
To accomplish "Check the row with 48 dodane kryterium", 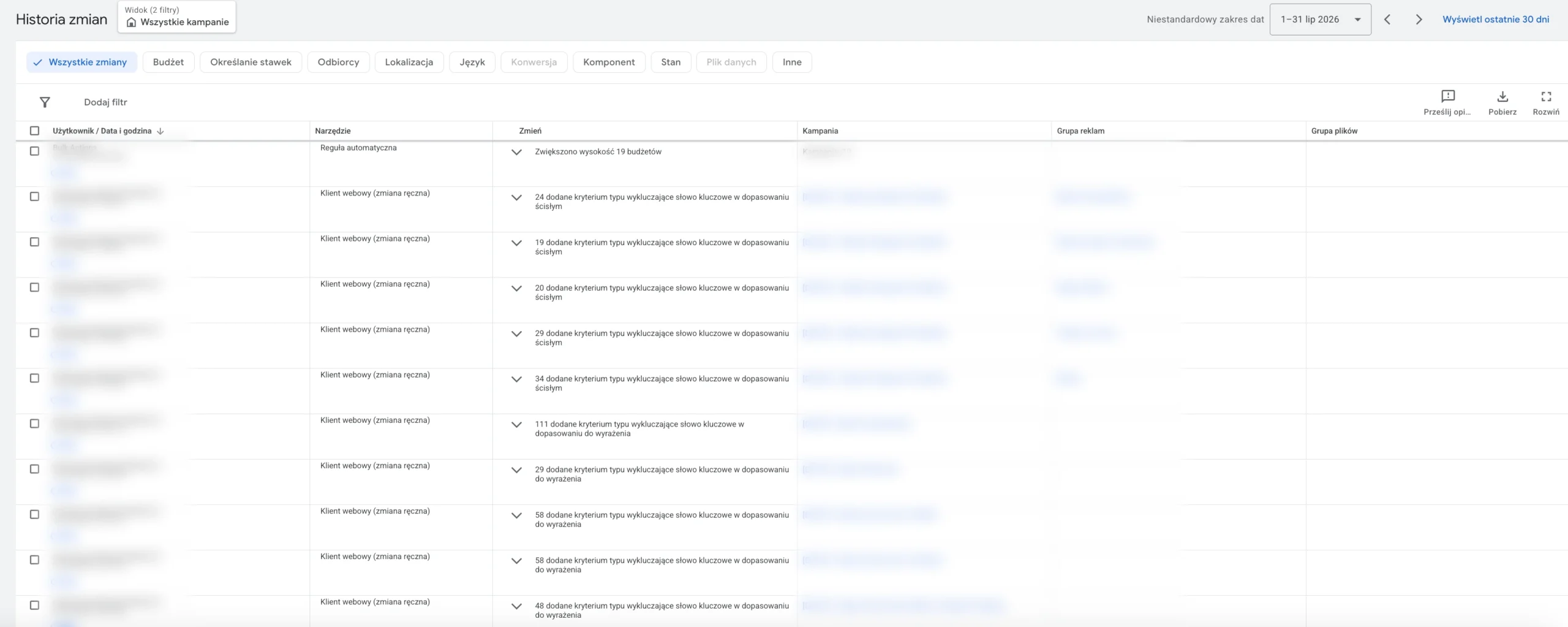I will coord(34,605).
